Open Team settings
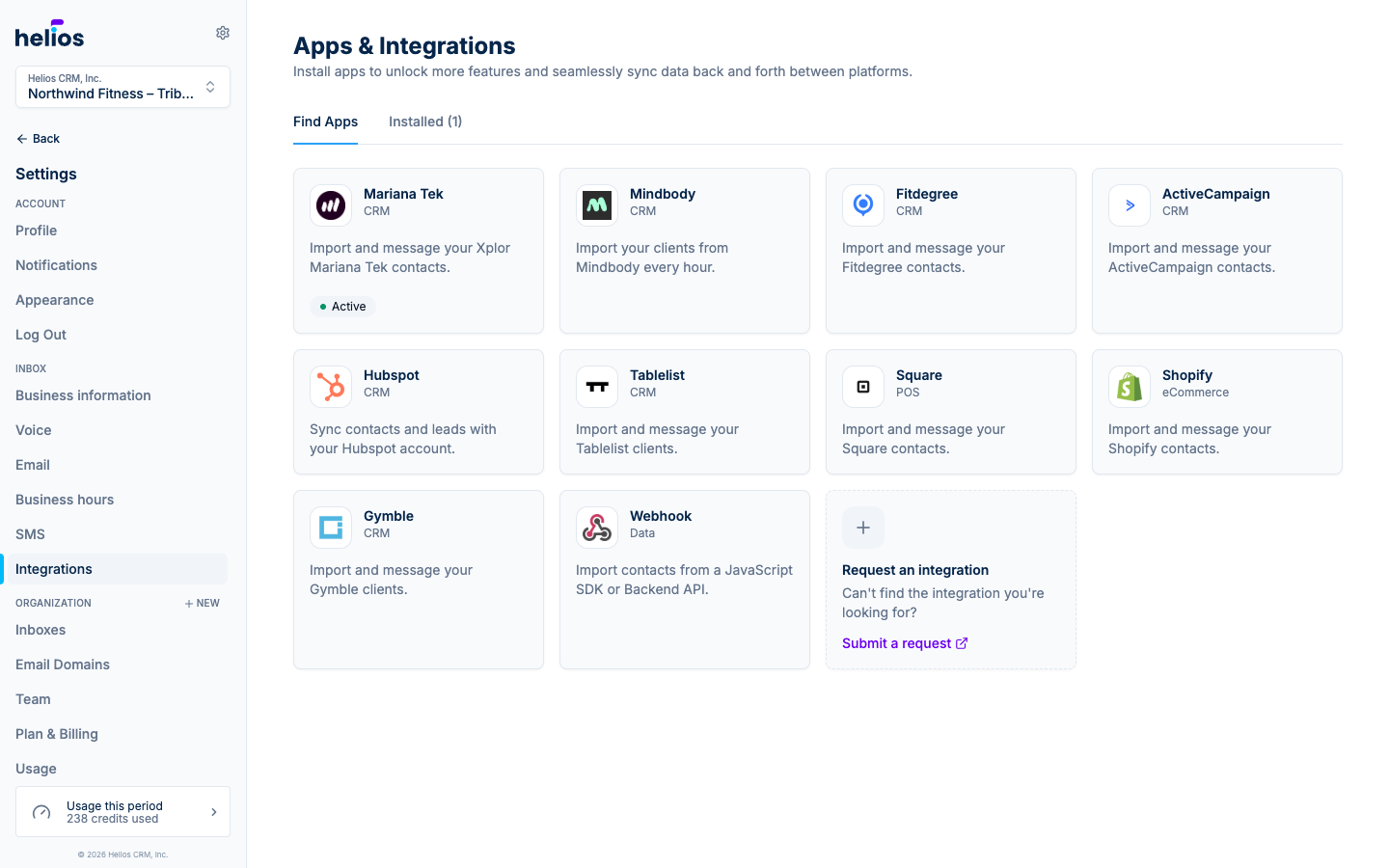1389x868 pixels. coord(33,699)
